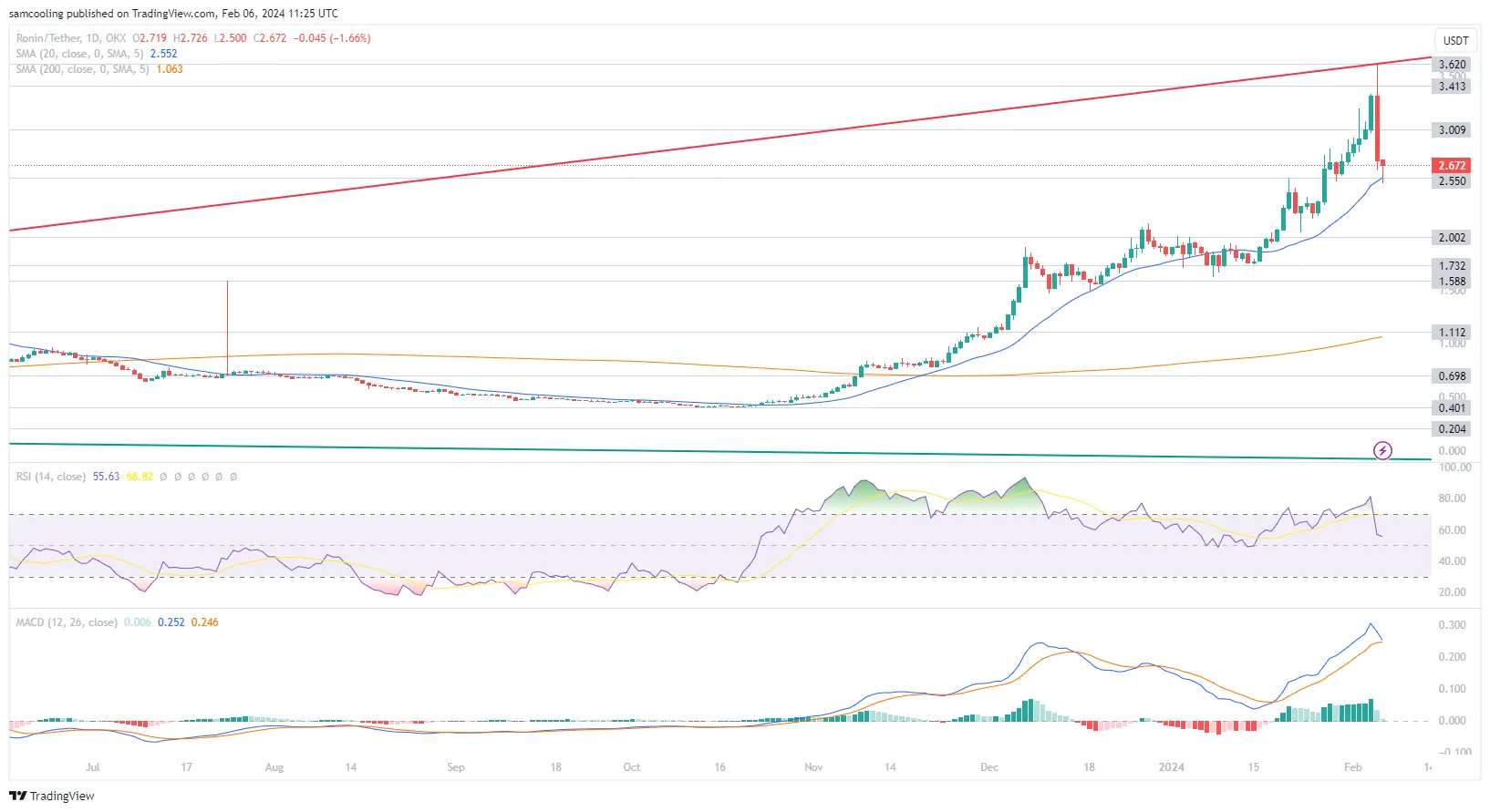Click the SMA 200 value 1.063
Viewport: 1490px width, 812px height.
point(170,69)
